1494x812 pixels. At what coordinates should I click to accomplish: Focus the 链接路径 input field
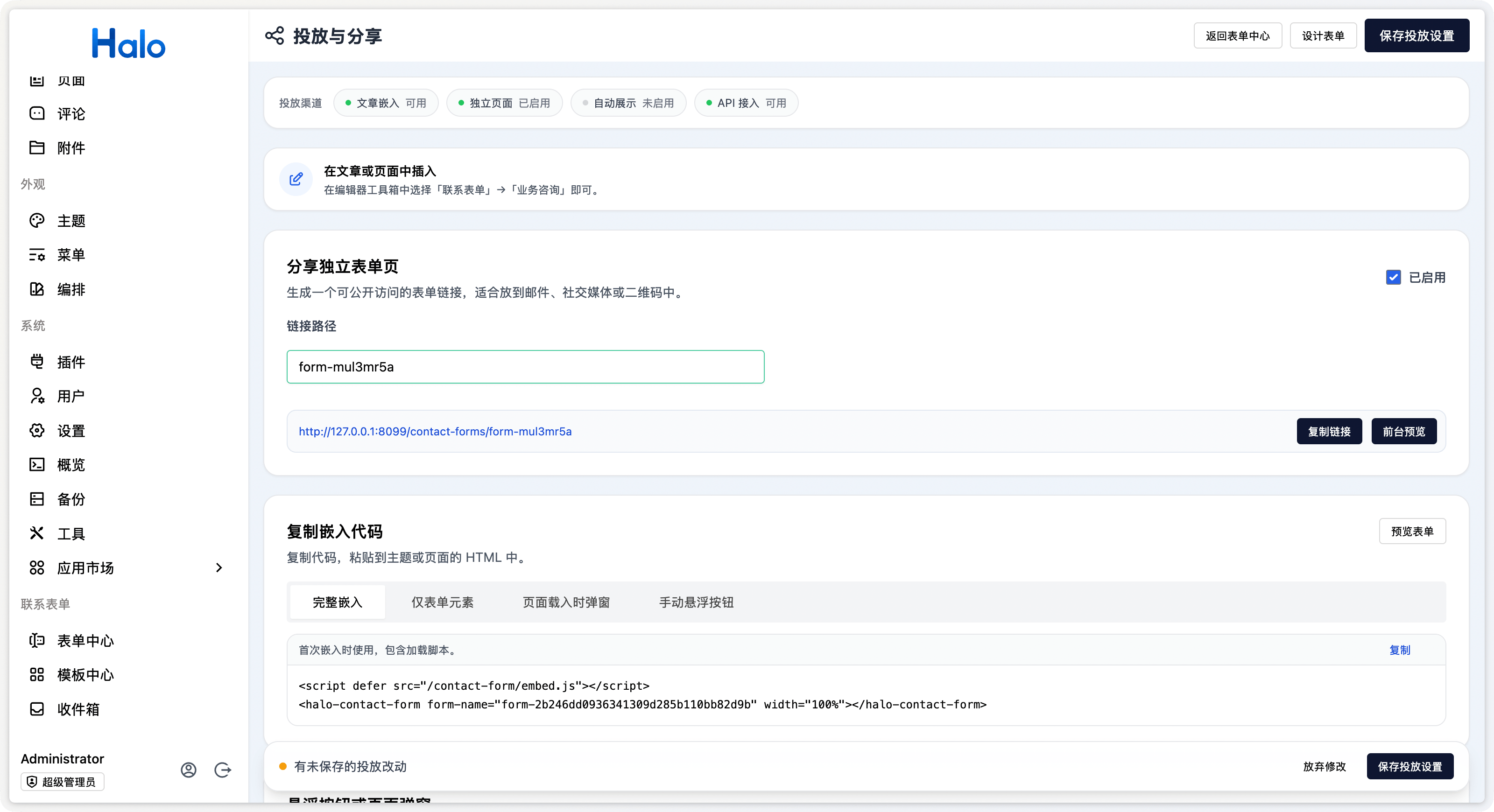click(525, 367)
